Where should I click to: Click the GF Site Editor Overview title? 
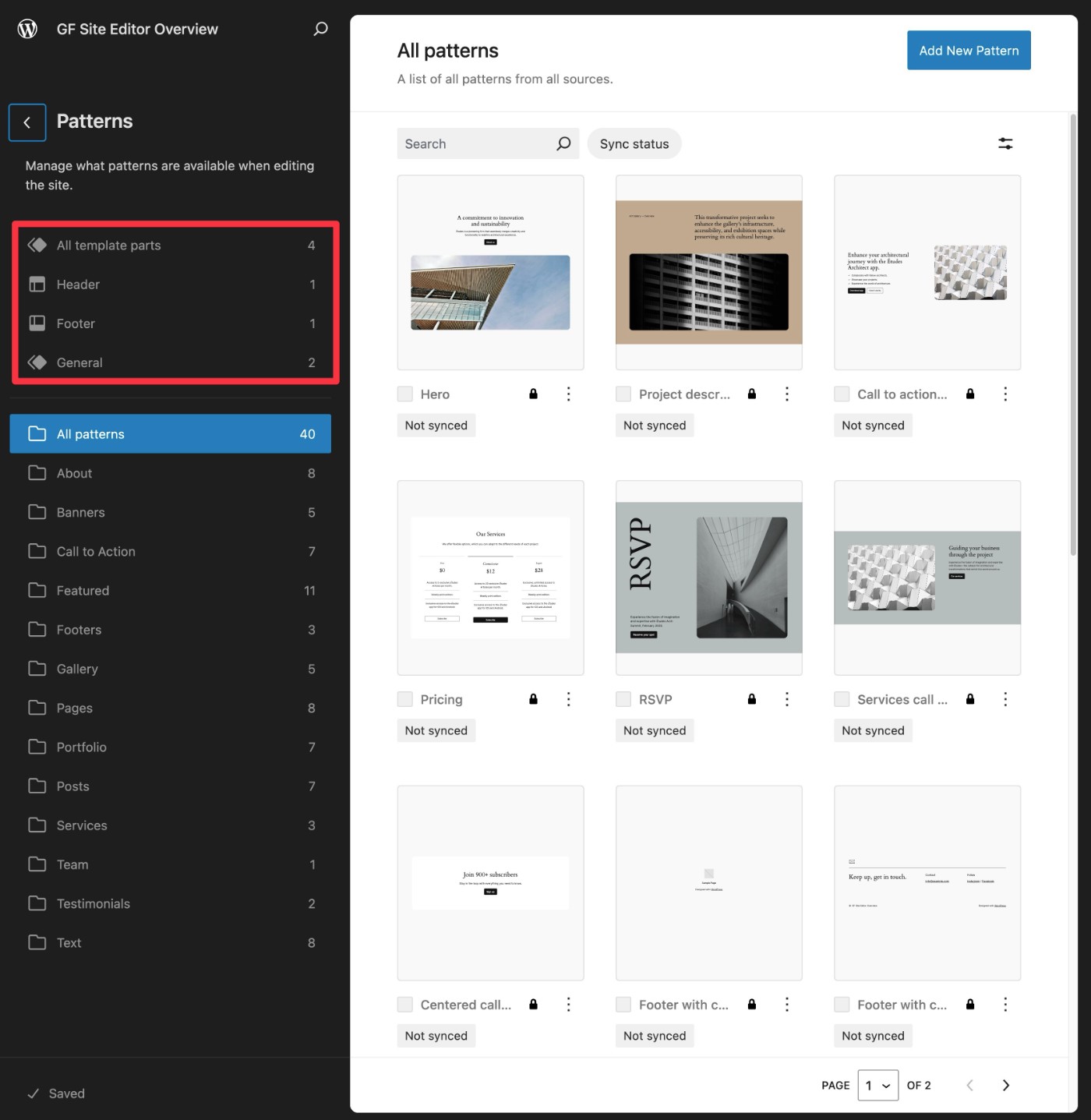137,29
